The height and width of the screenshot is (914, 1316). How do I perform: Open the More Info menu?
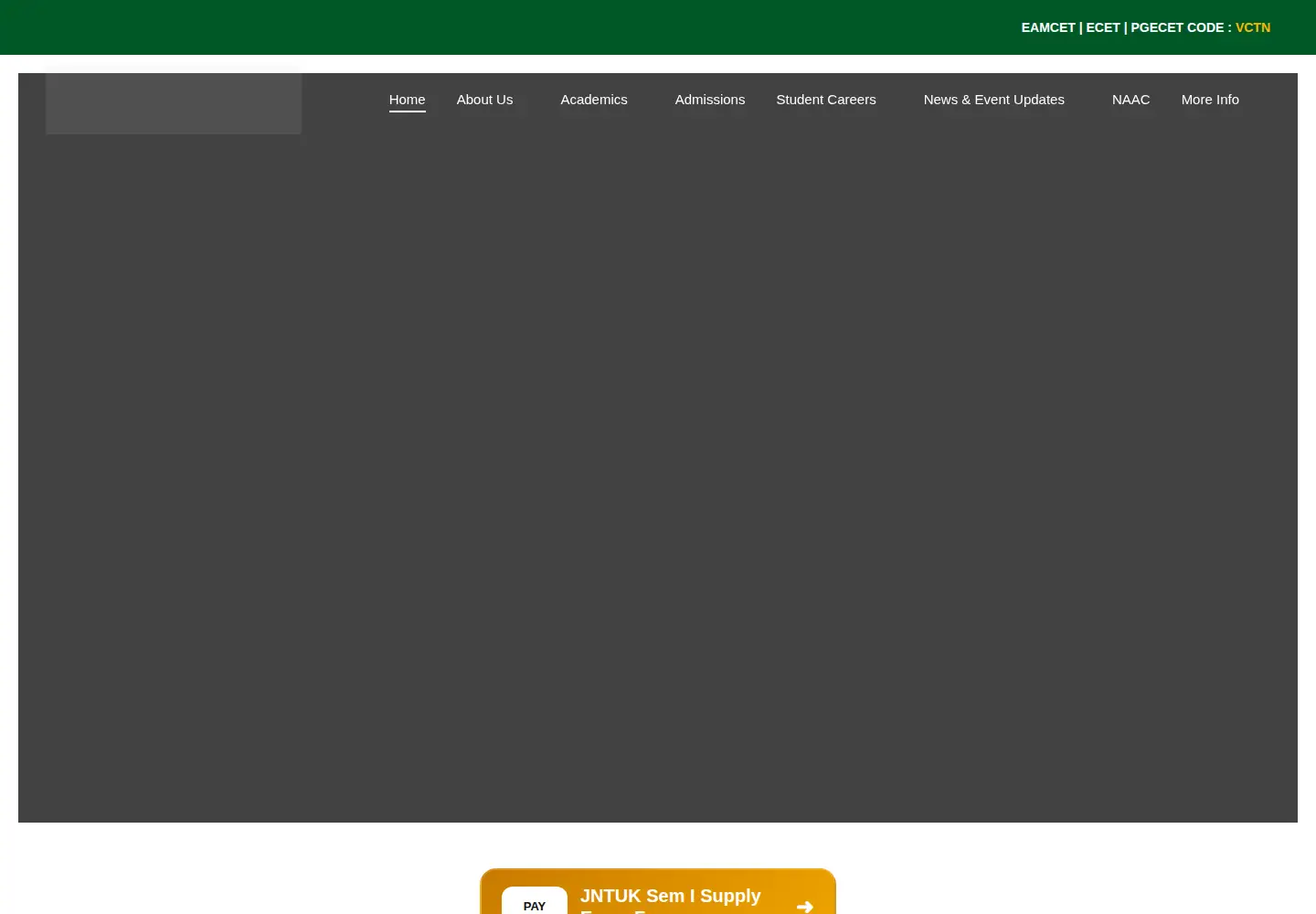[x=1210, y=100]
